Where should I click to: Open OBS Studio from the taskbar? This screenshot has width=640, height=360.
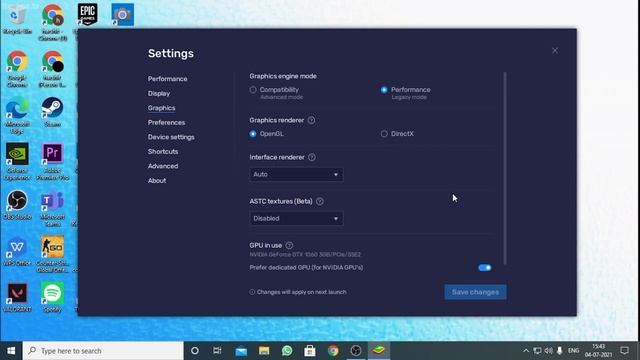[356, 351]
